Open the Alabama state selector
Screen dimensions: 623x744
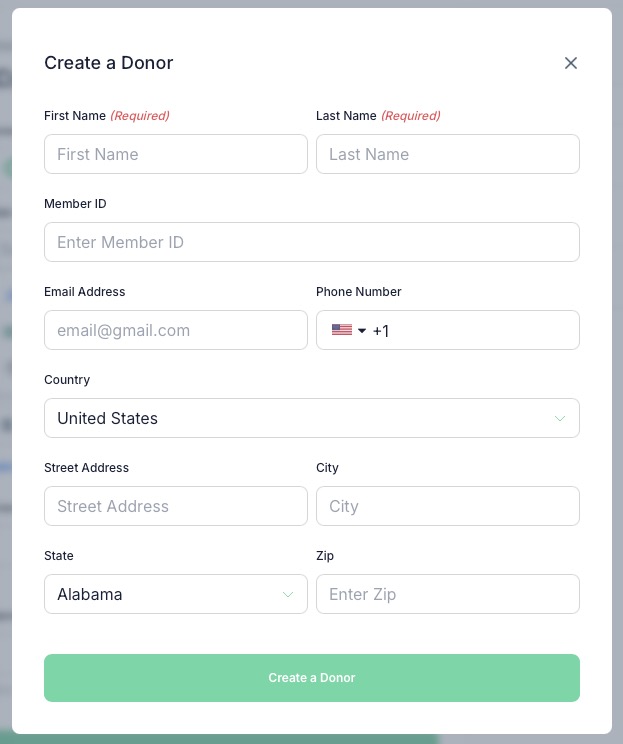176,594
